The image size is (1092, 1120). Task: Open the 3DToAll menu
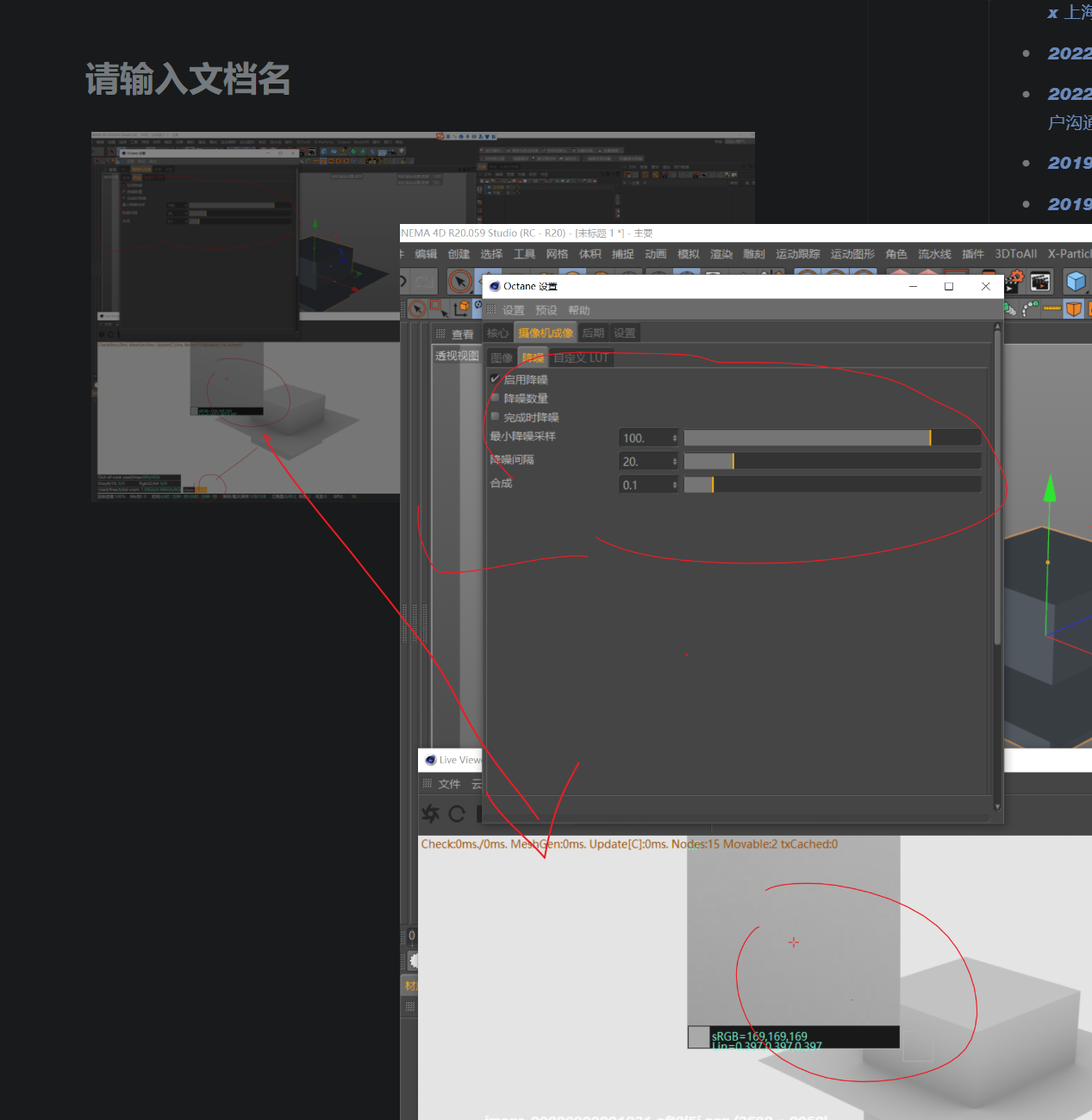1015,254
